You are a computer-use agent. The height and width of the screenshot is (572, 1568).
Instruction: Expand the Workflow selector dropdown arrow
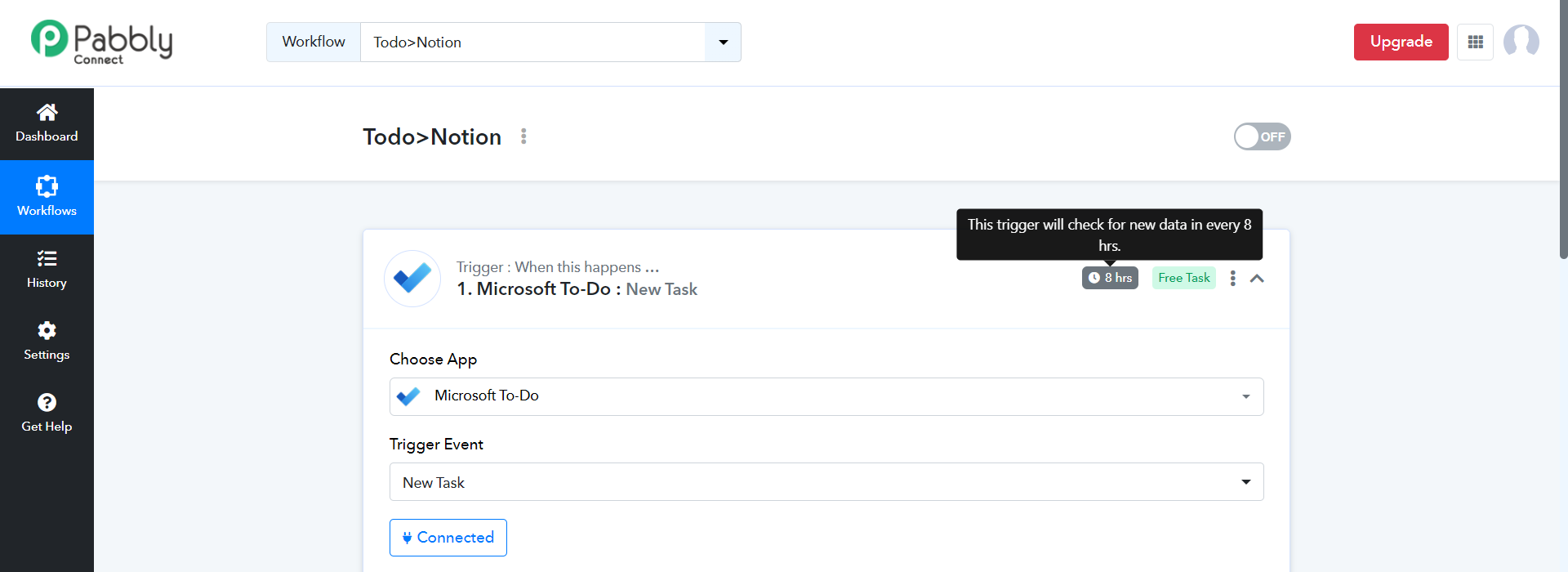[x=723, y=42]
